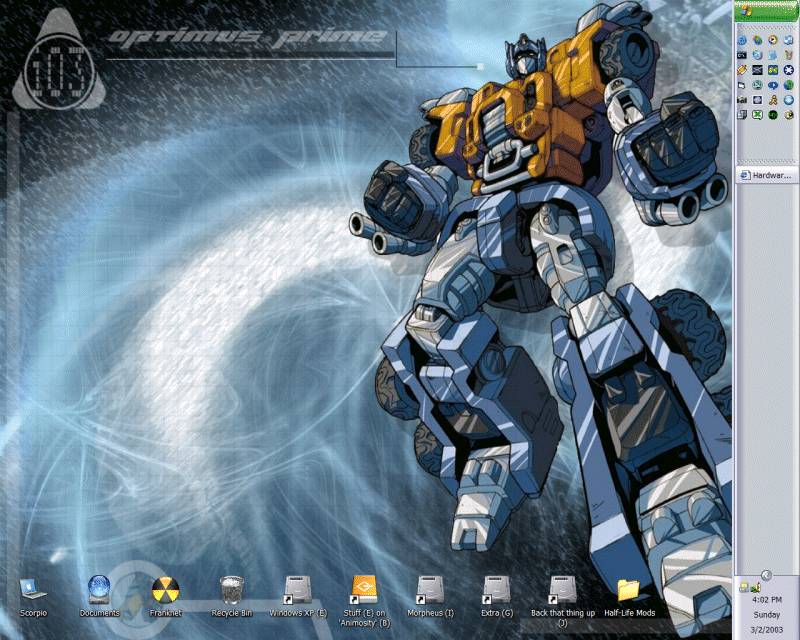Switch to the Hardwar... taskbar window
The width and height of the screenshot is (800, 640).
(x=767, y=176)
